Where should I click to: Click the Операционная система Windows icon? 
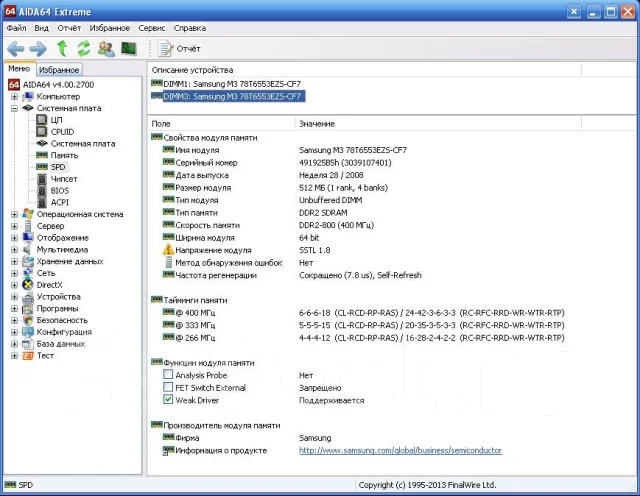28,214
